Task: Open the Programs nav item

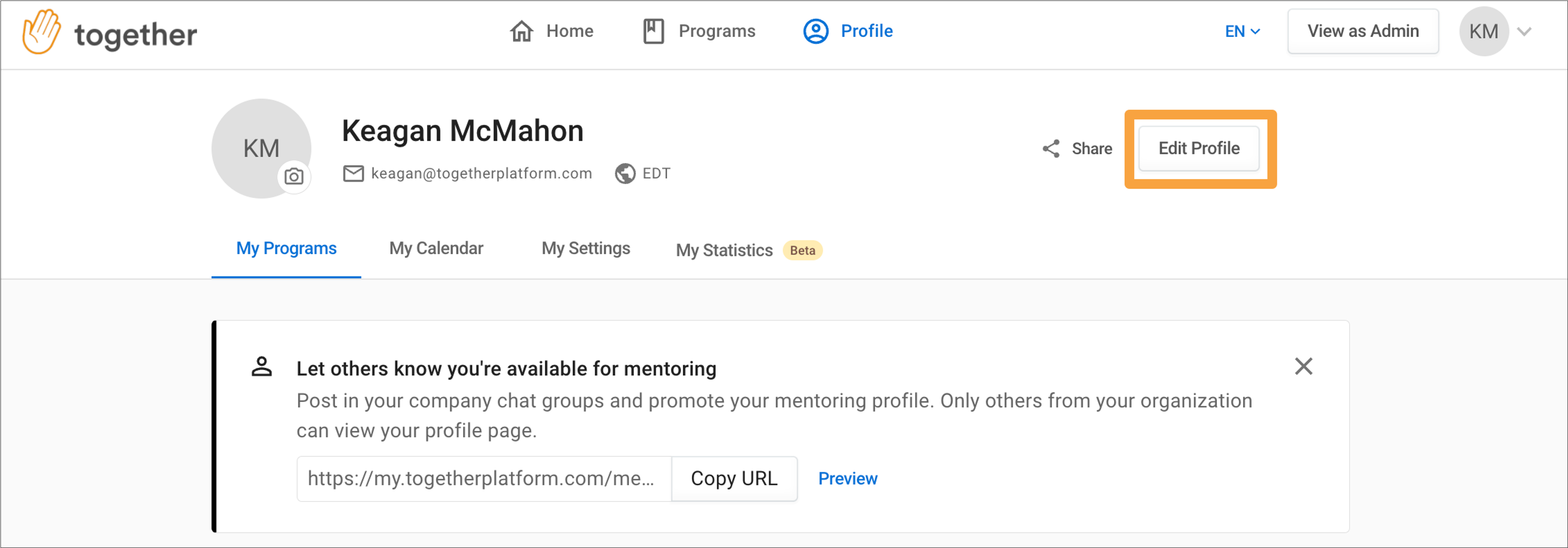Action: (699, 31)
